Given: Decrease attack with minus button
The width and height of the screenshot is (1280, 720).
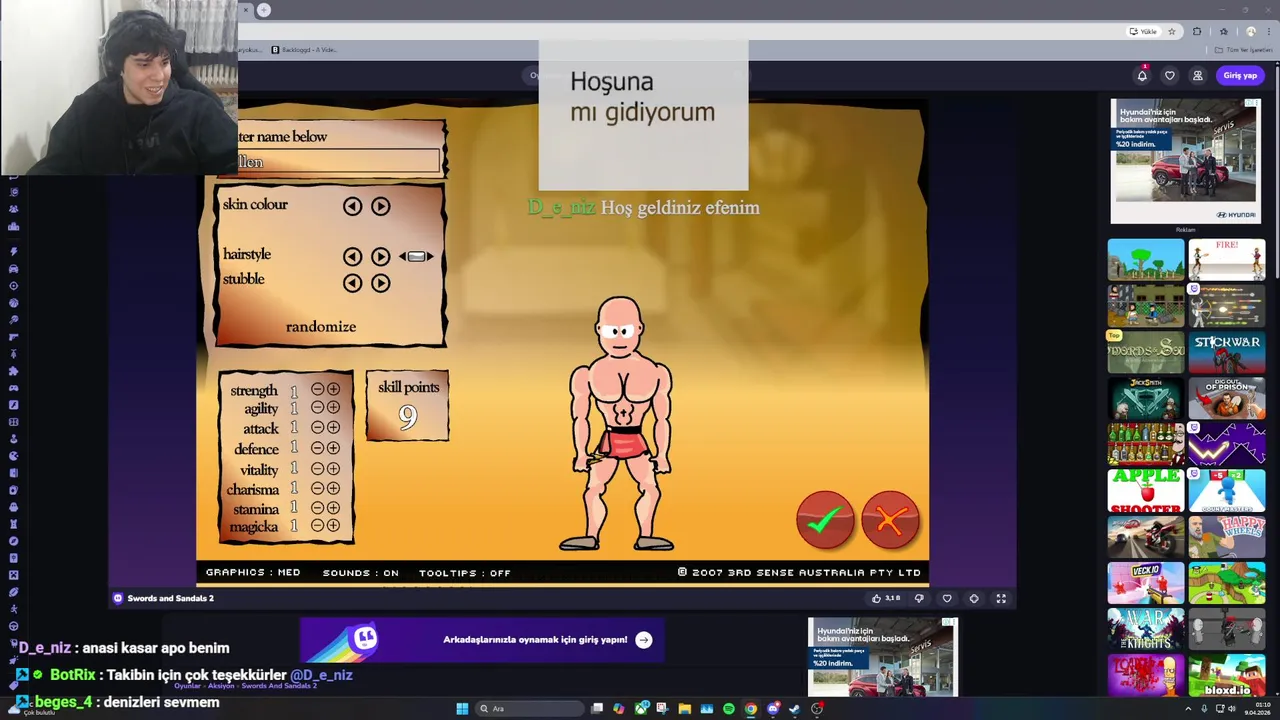Looking at the screenshot, I should (318, 427).
